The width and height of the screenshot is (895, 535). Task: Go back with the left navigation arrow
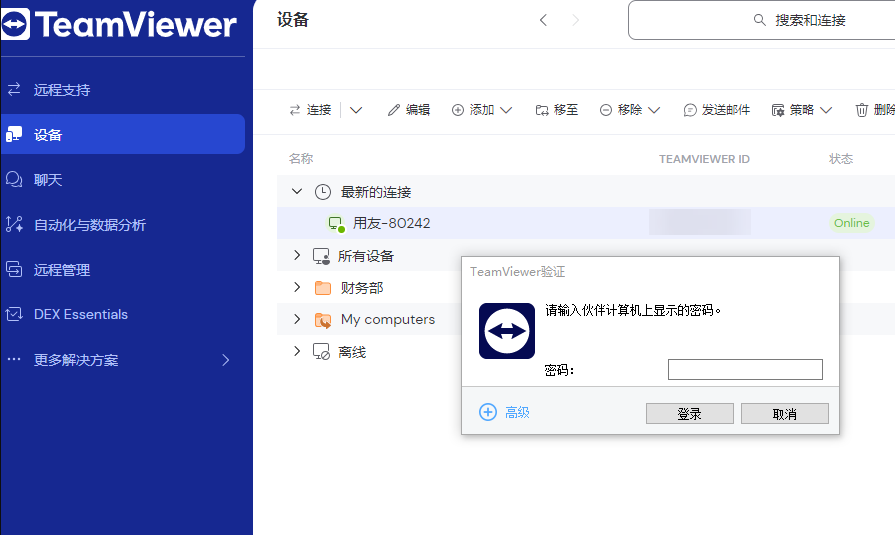point(543,20)
